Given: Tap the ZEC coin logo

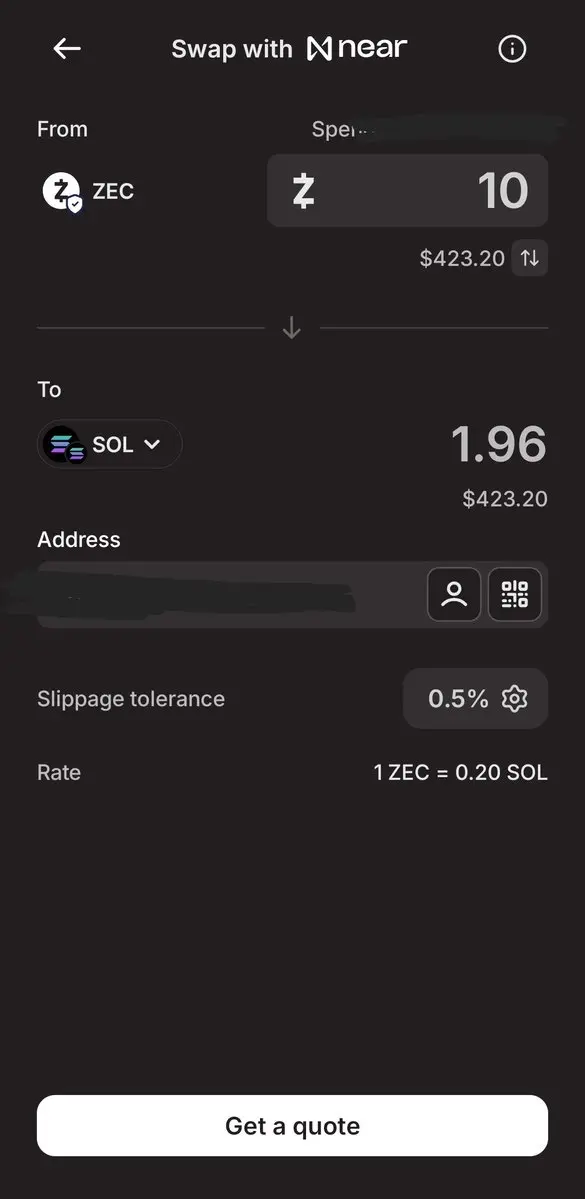Looking at the screenshot, I should click(x=62, y=191).
